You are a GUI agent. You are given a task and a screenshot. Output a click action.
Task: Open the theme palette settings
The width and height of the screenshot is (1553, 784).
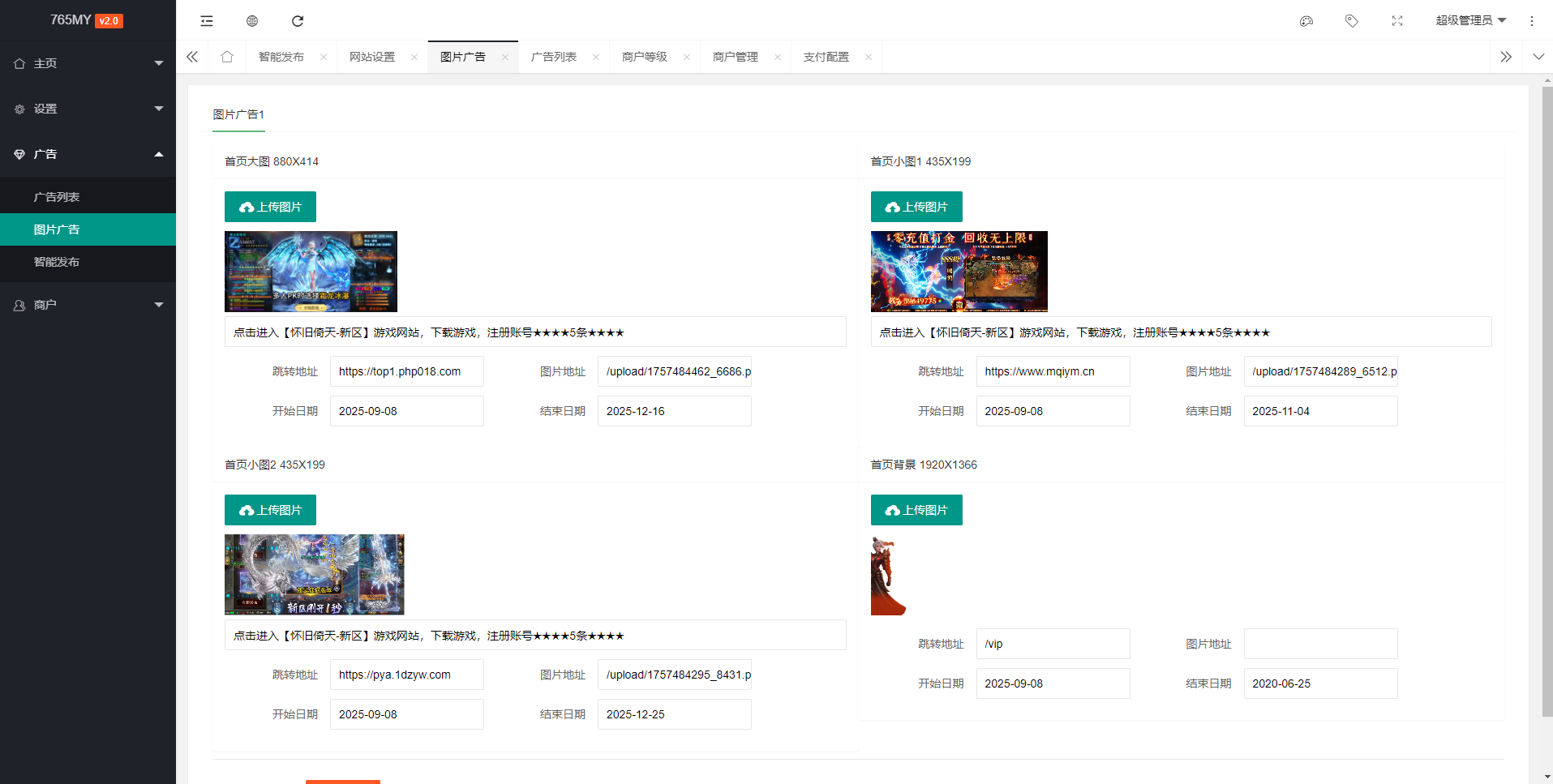[x=1306, y=20]
